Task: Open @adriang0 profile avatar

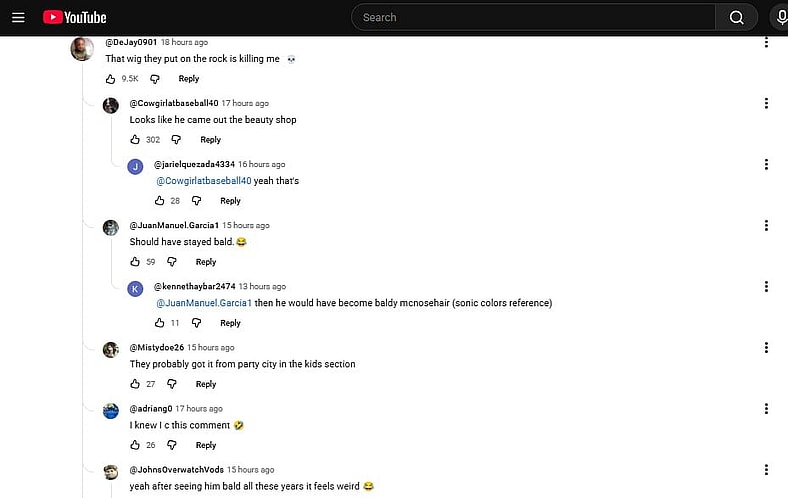Action: (x=111, y=411)
